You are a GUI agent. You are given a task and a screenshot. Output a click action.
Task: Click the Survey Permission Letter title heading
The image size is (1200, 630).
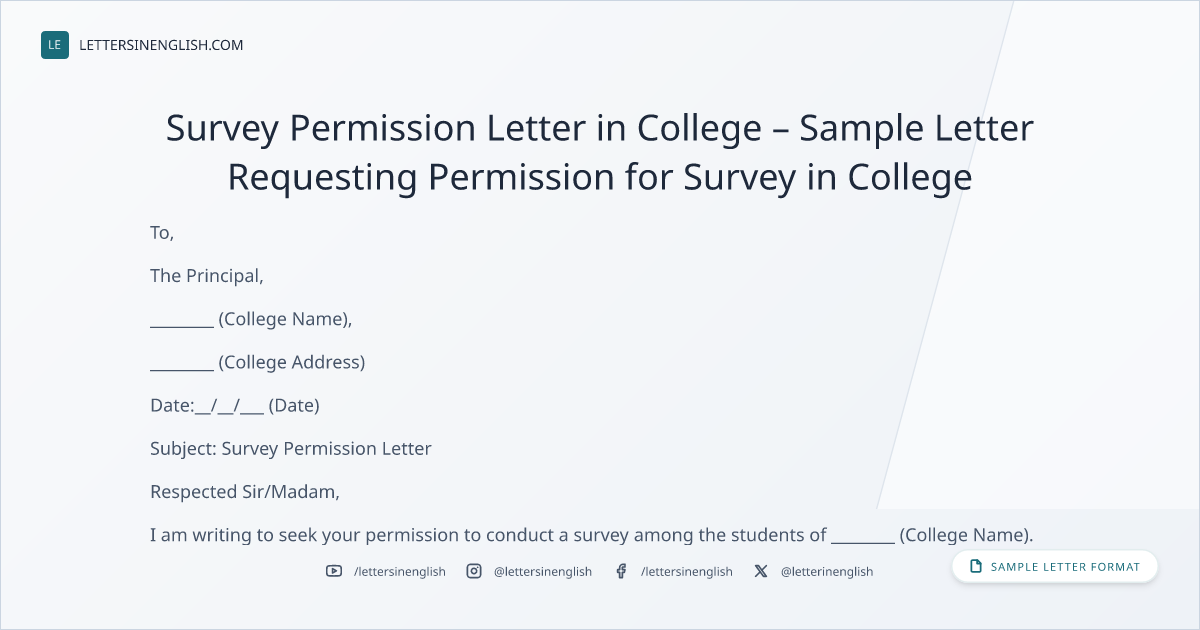(x=600, y=152)
